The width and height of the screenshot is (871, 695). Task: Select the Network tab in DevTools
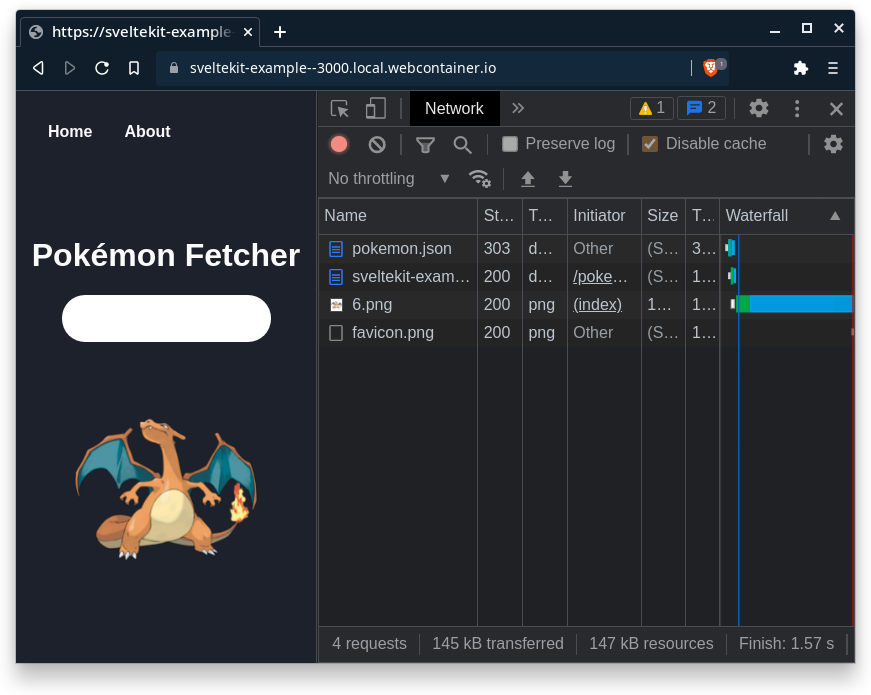454,108
